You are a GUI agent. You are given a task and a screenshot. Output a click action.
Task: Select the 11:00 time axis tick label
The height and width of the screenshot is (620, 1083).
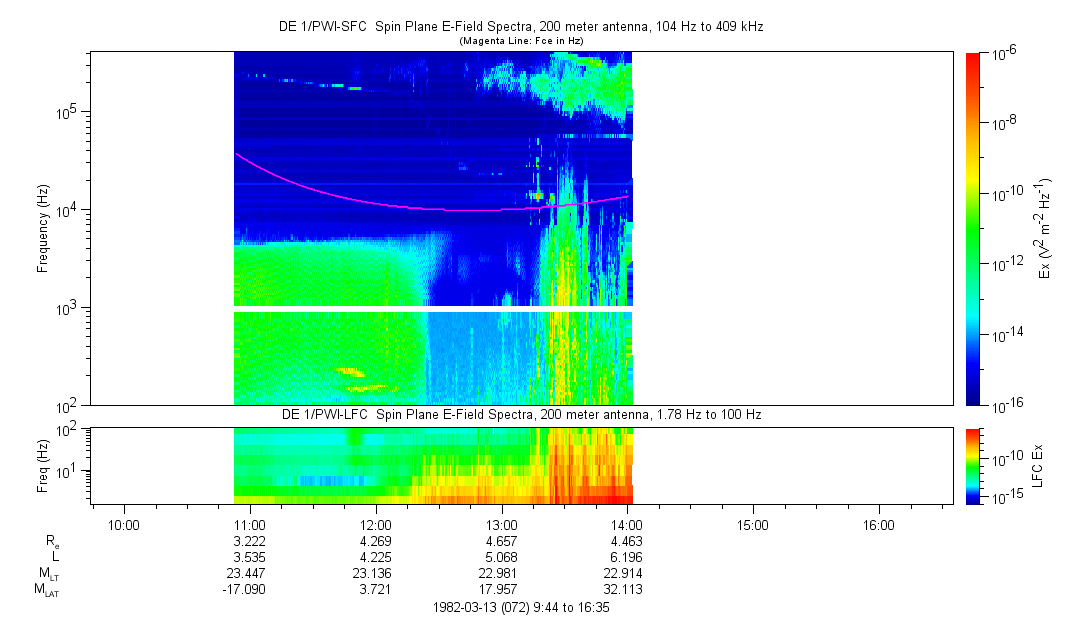point(249,523)
